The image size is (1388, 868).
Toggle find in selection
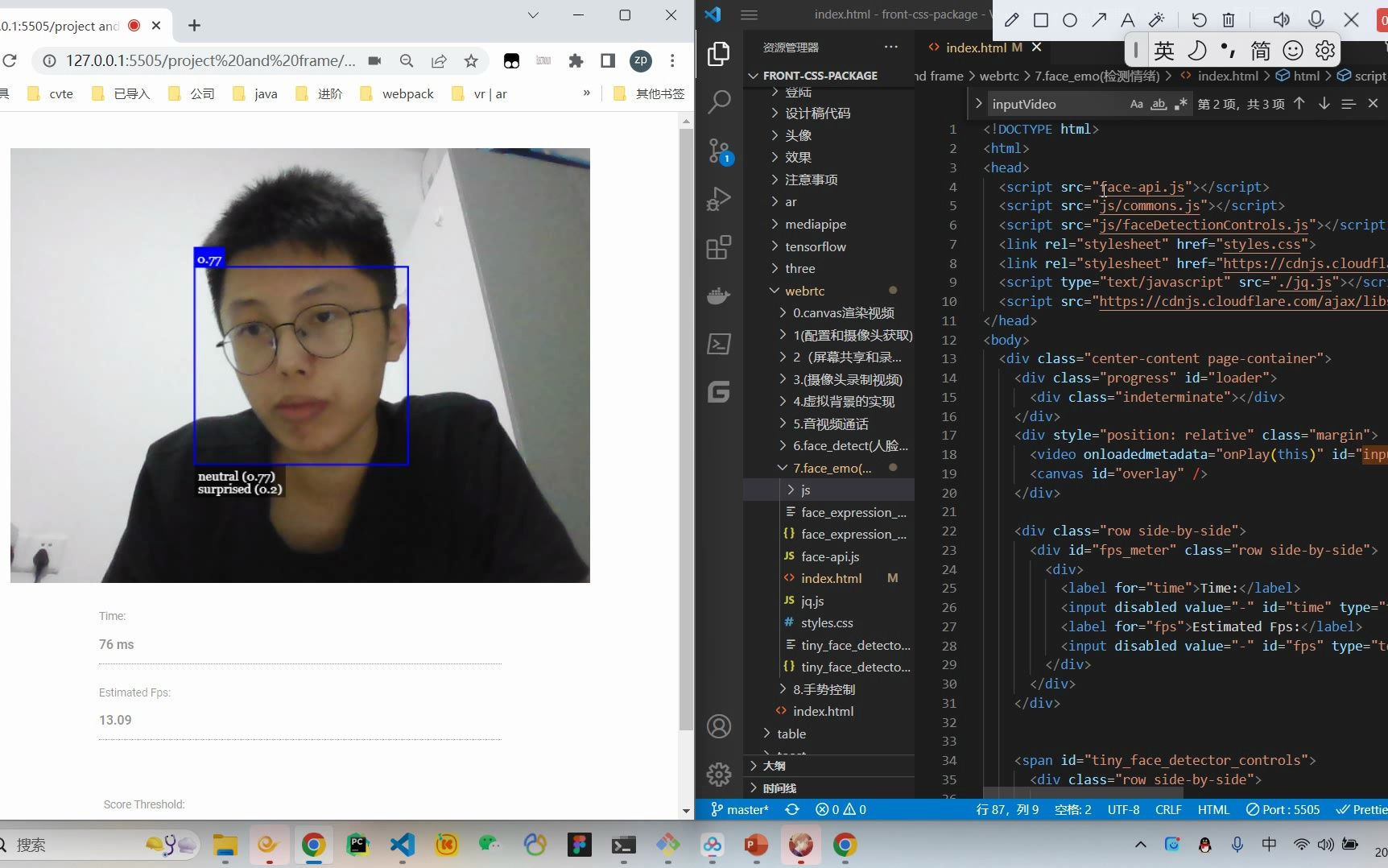coord(1349,104)
